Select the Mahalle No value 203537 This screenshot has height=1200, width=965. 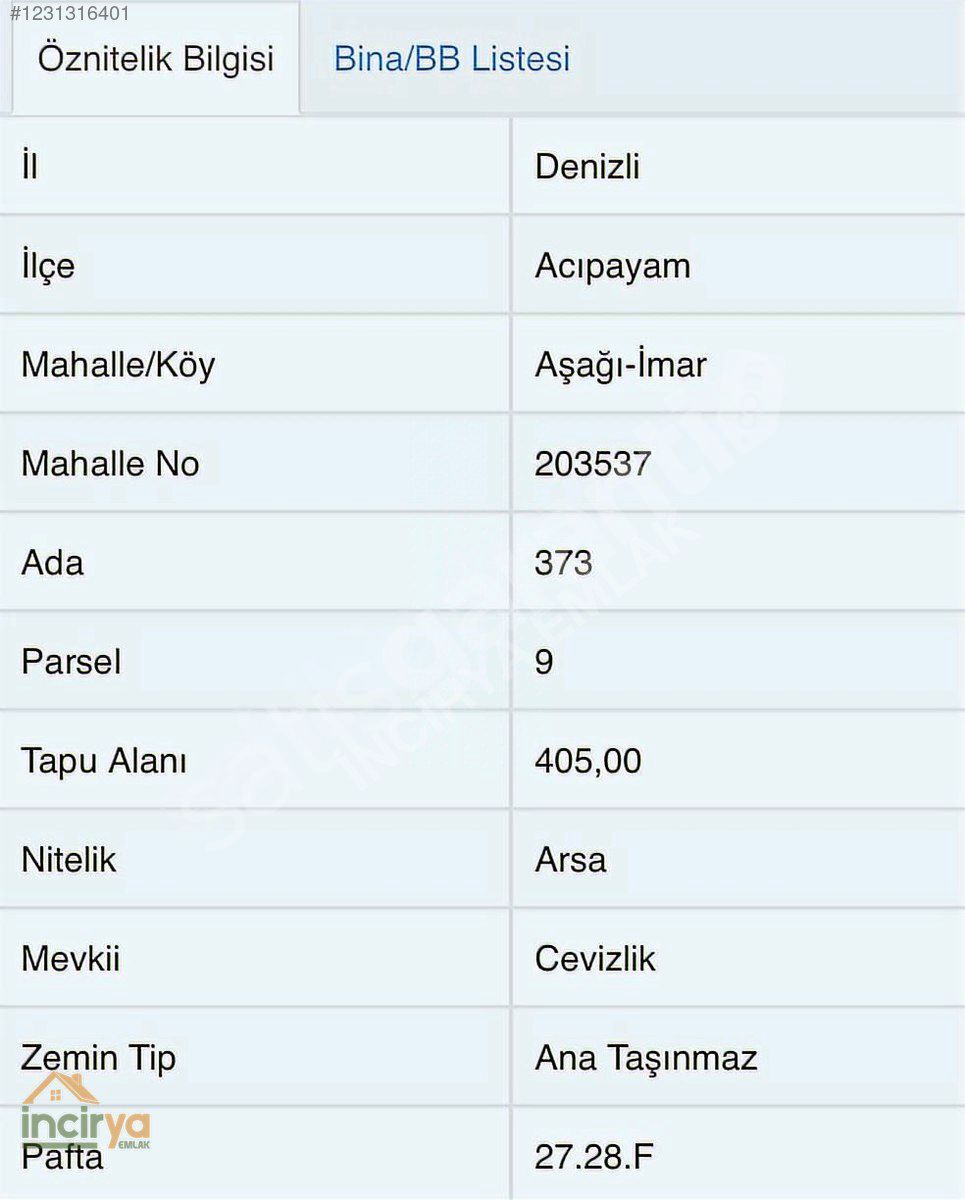(x=593, y=464)
